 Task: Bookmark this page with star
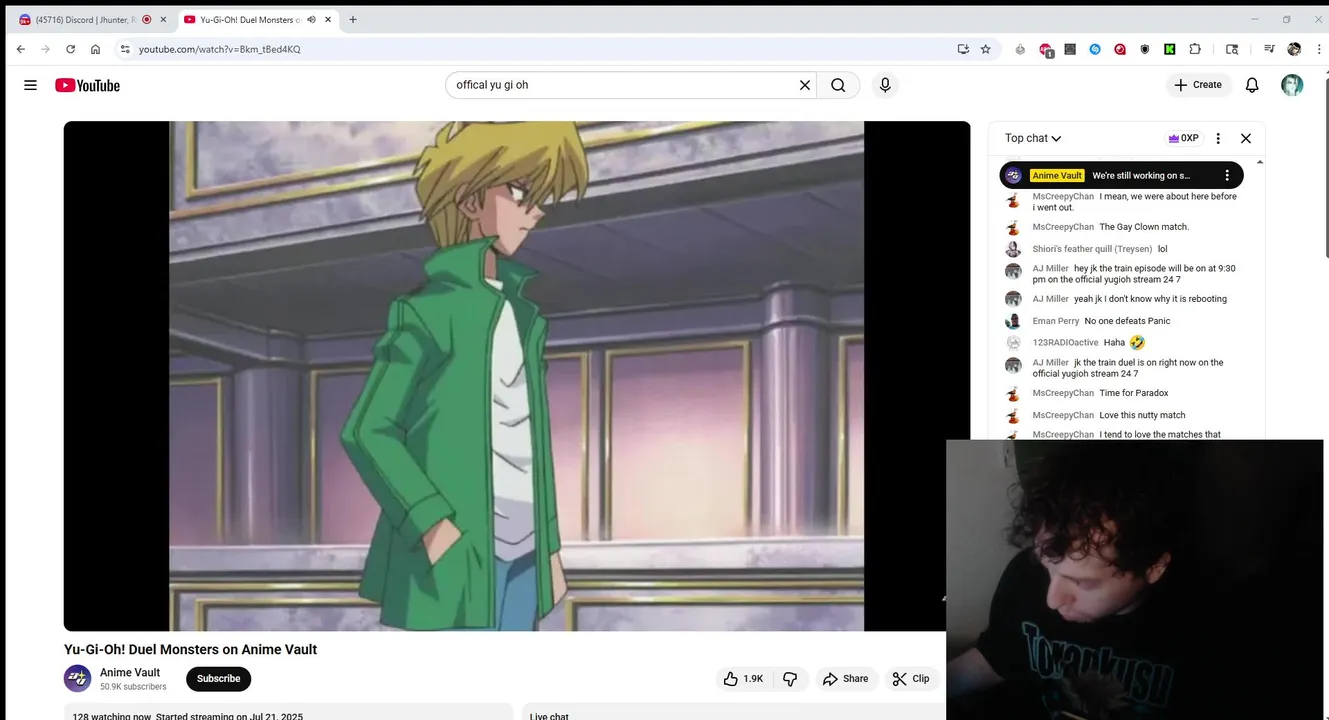coord(985,49)
